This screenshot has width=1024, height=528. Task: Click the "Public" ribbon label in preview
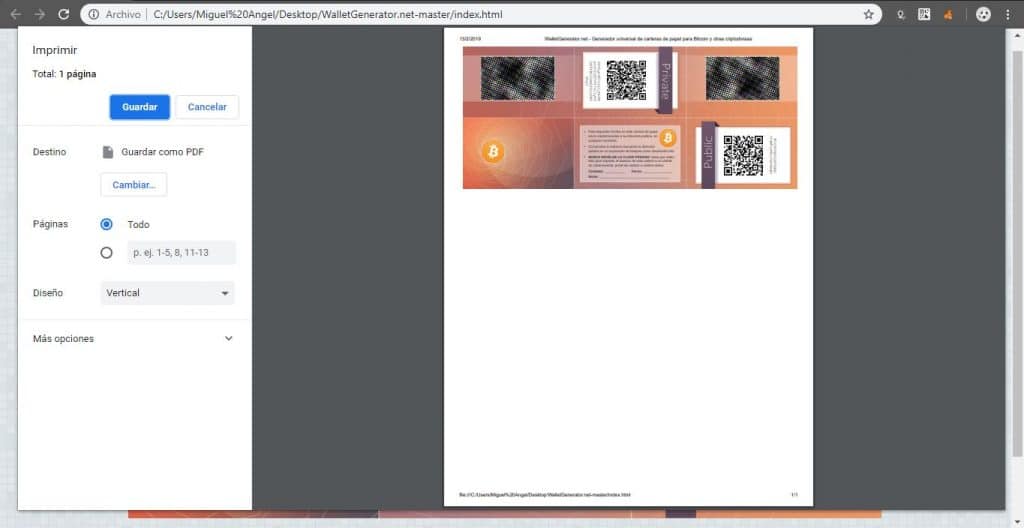(x=708, y=152)
